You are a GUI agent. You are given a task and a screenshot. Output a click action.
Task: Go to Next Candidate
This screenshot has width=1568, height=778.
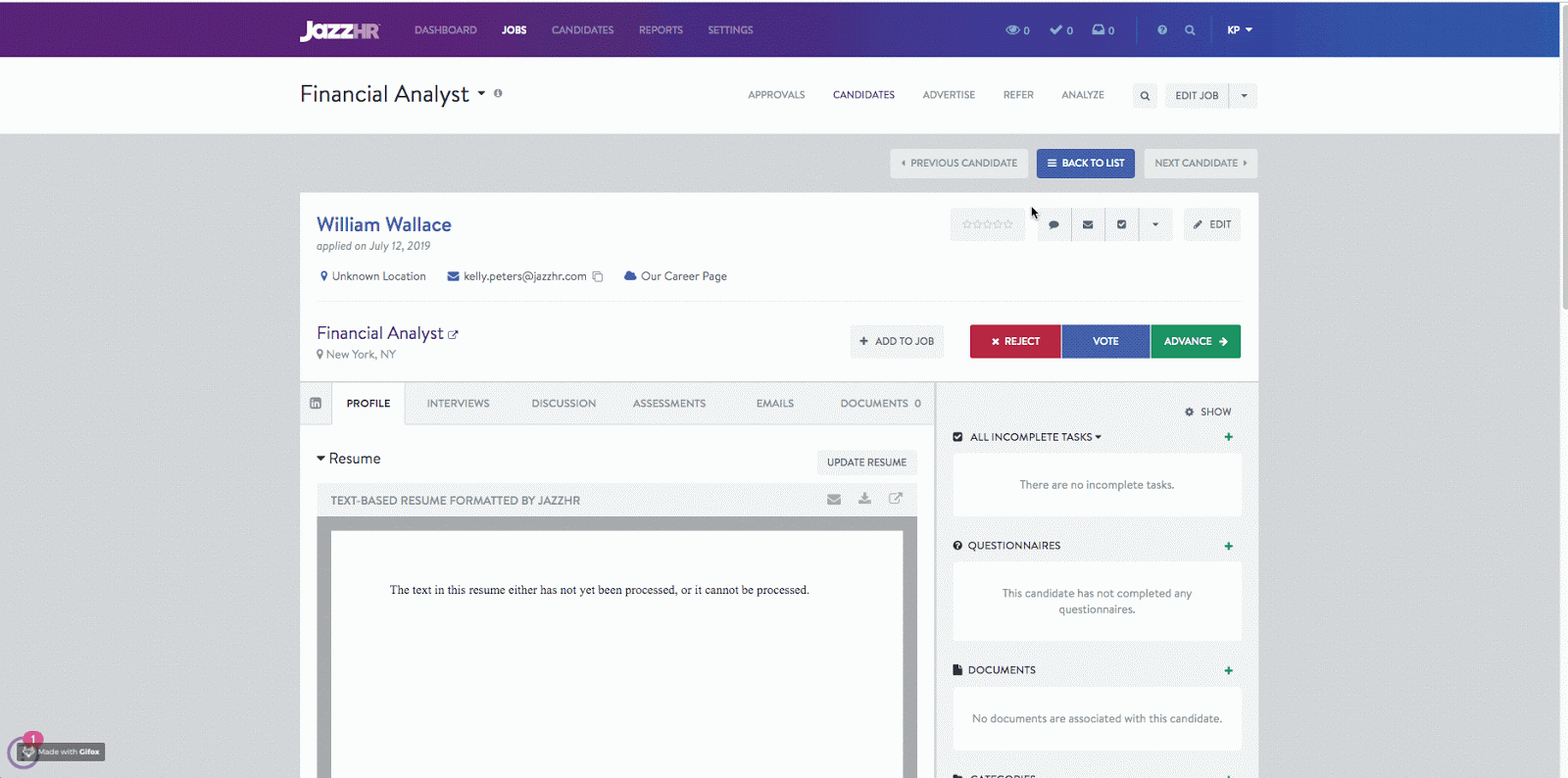1200,164
